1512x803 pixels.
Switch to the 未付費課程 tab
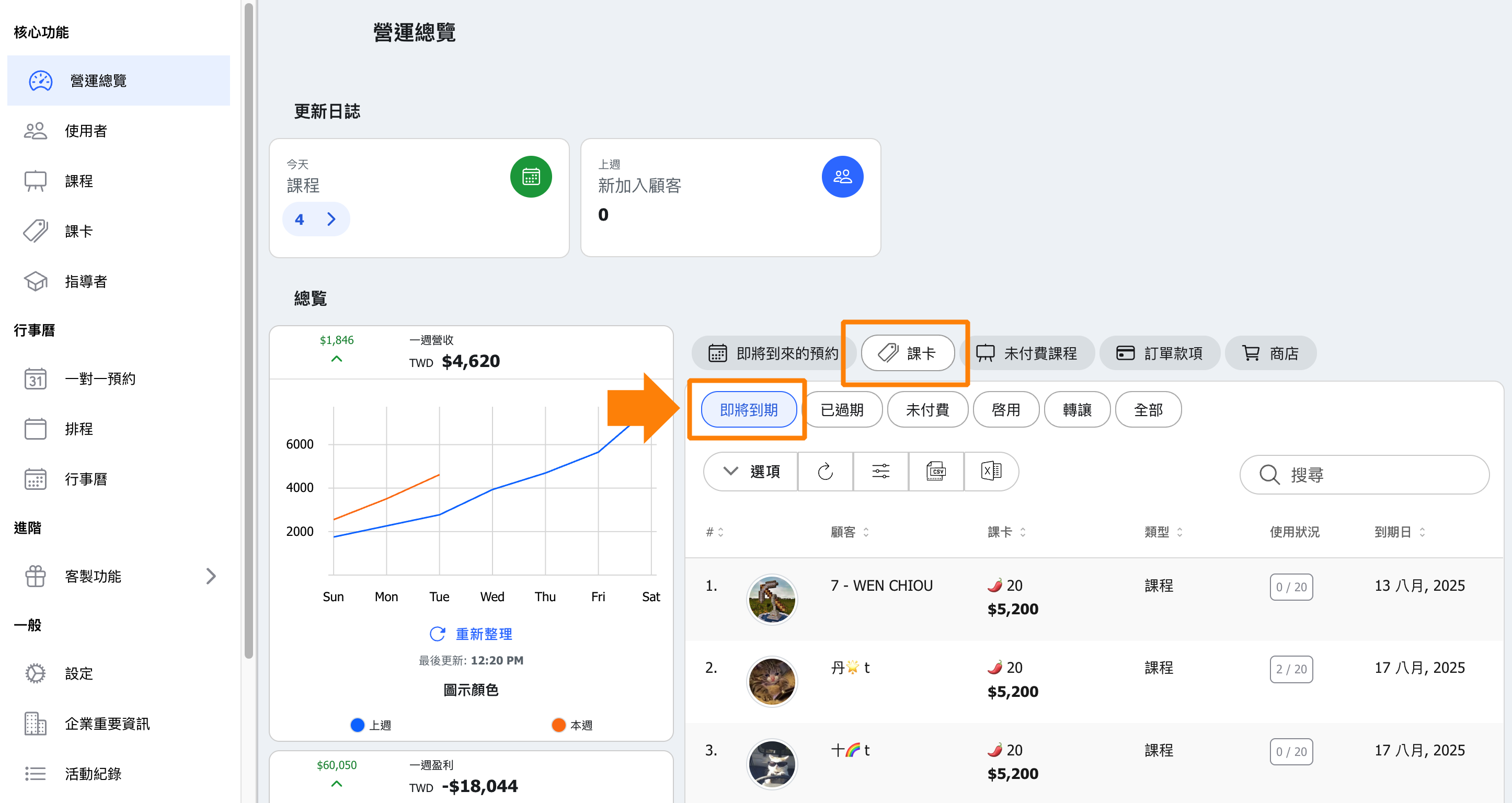[1027, 353]
